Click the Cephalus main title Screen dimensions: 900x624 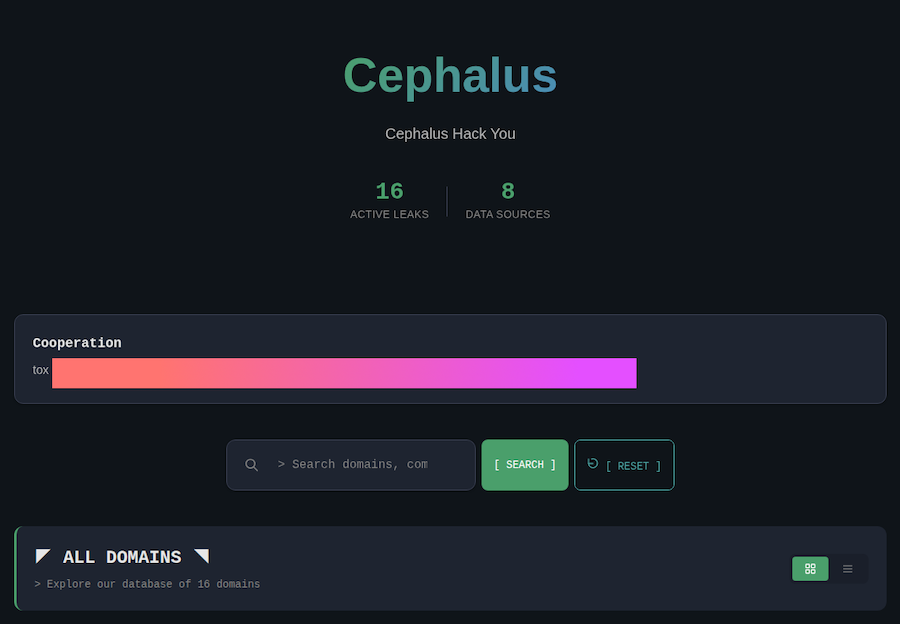(x=450, y=76)
